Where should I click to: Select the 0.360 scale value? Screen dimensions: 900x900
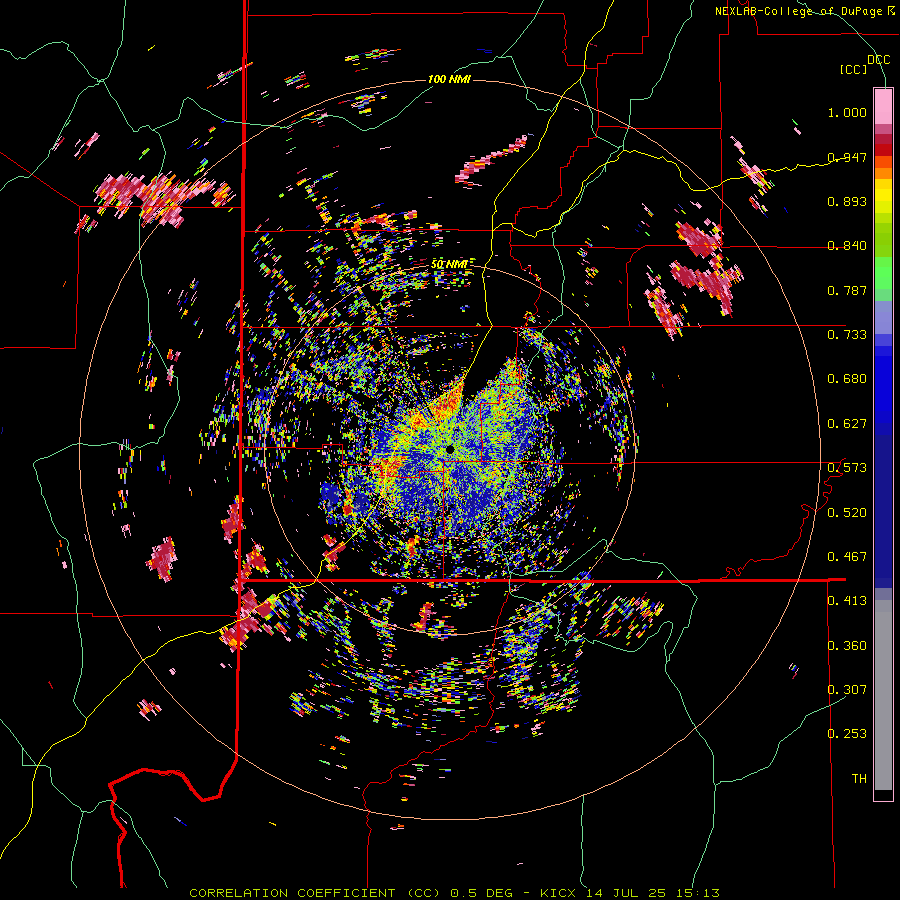pos(847,646)
